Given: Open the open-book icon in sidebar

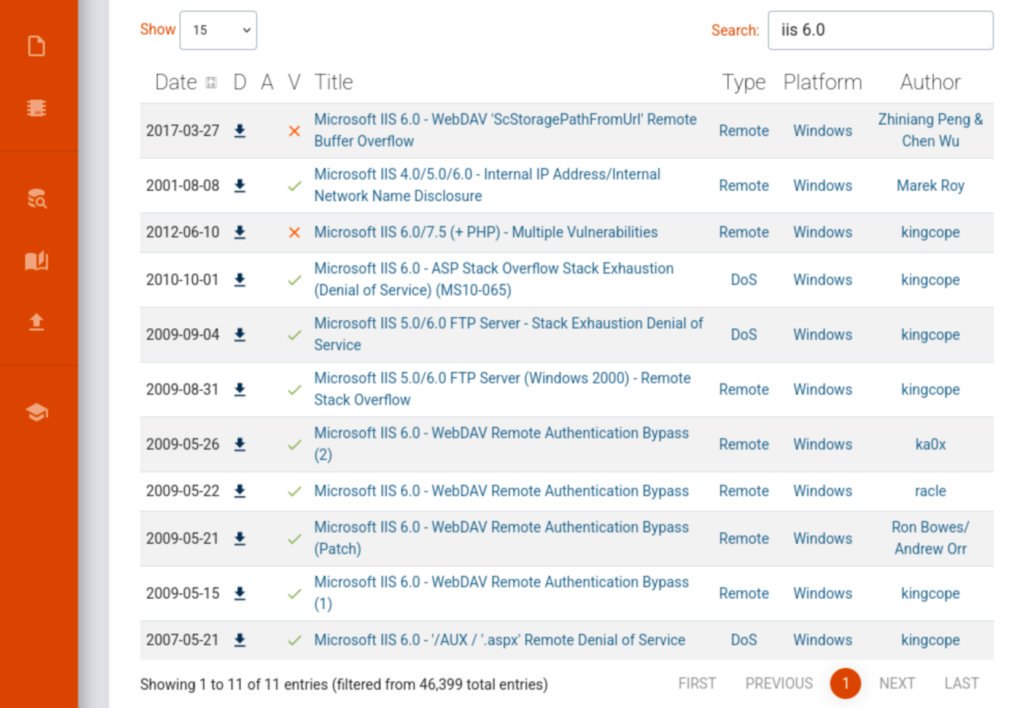Looking at the screenshot, I should coord(37,261).
